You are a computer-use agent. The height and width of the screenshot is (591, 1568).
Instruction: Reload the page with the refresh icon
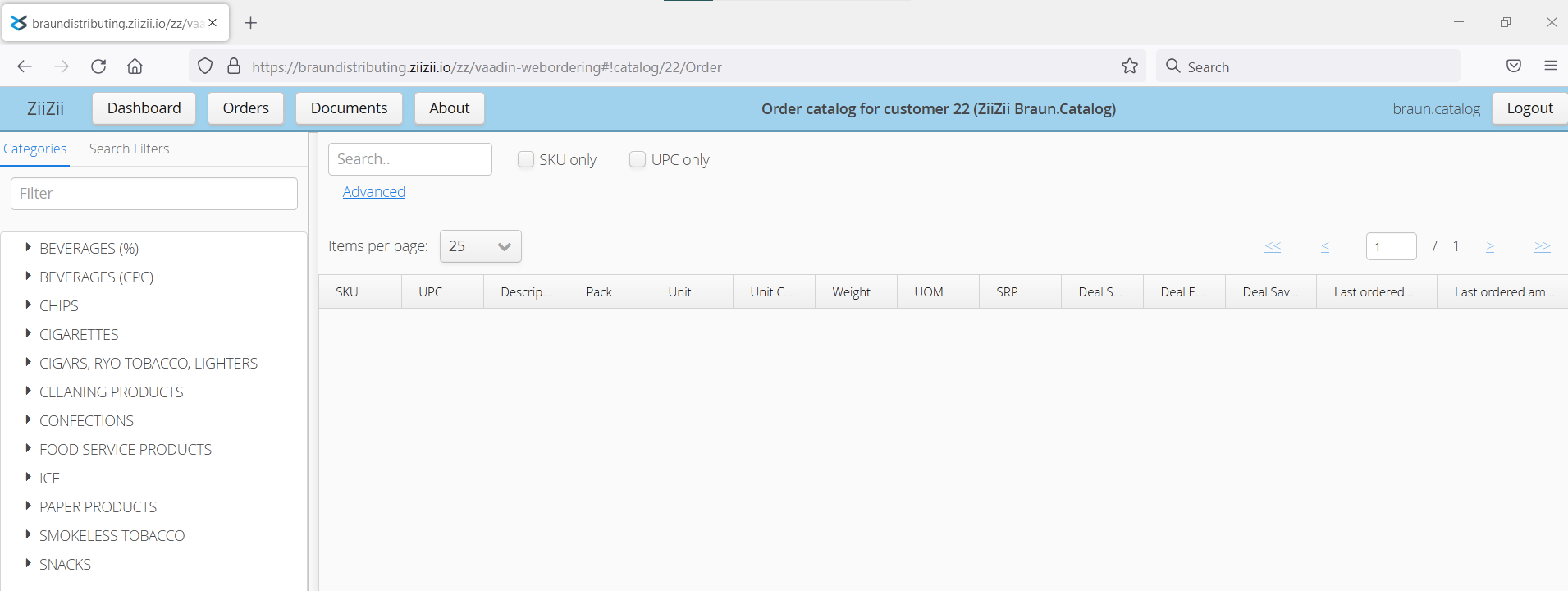coord(98,66)
